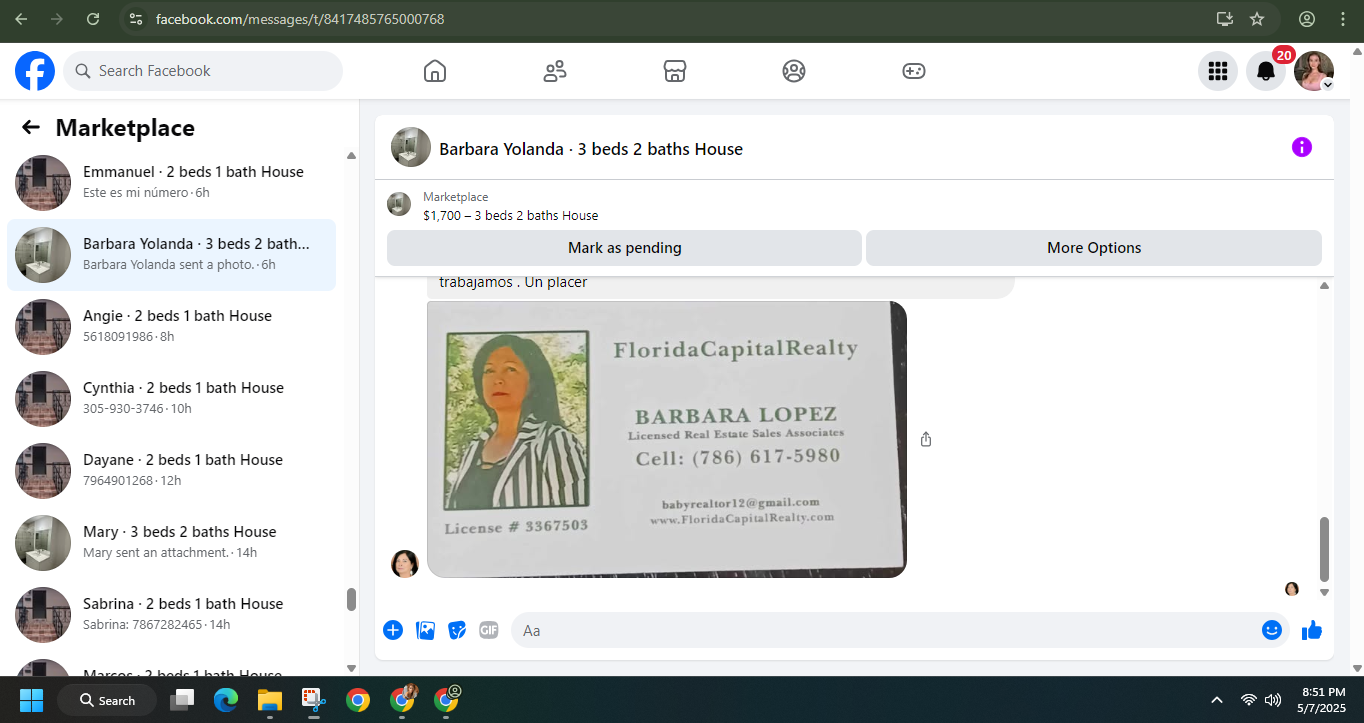Open Dayane 2 beds 1 bath conversation
This screenshot has width=1364, height=723.
coord(171,471)
